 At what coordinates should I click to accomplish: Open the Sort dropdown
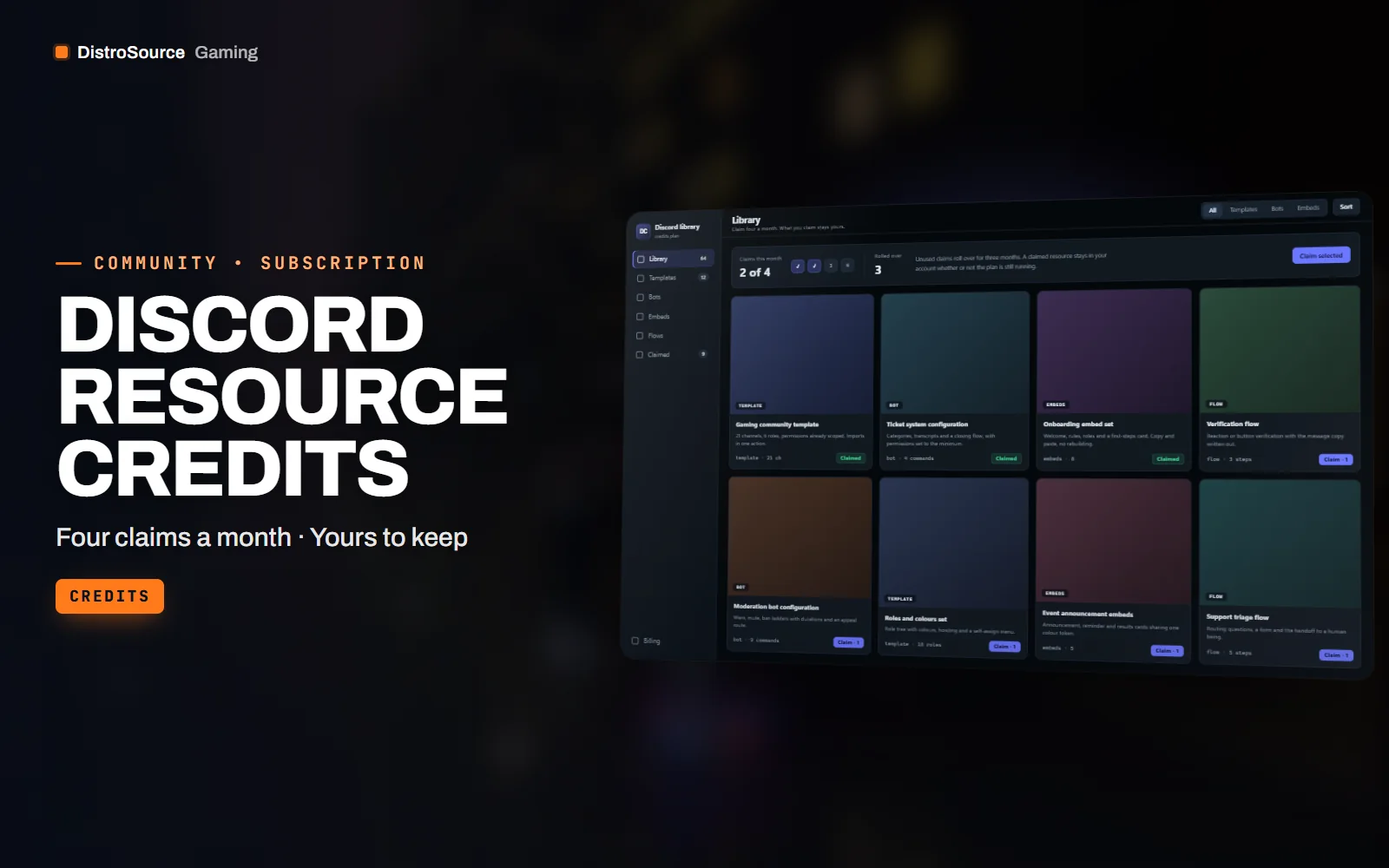click(1346, 207)
